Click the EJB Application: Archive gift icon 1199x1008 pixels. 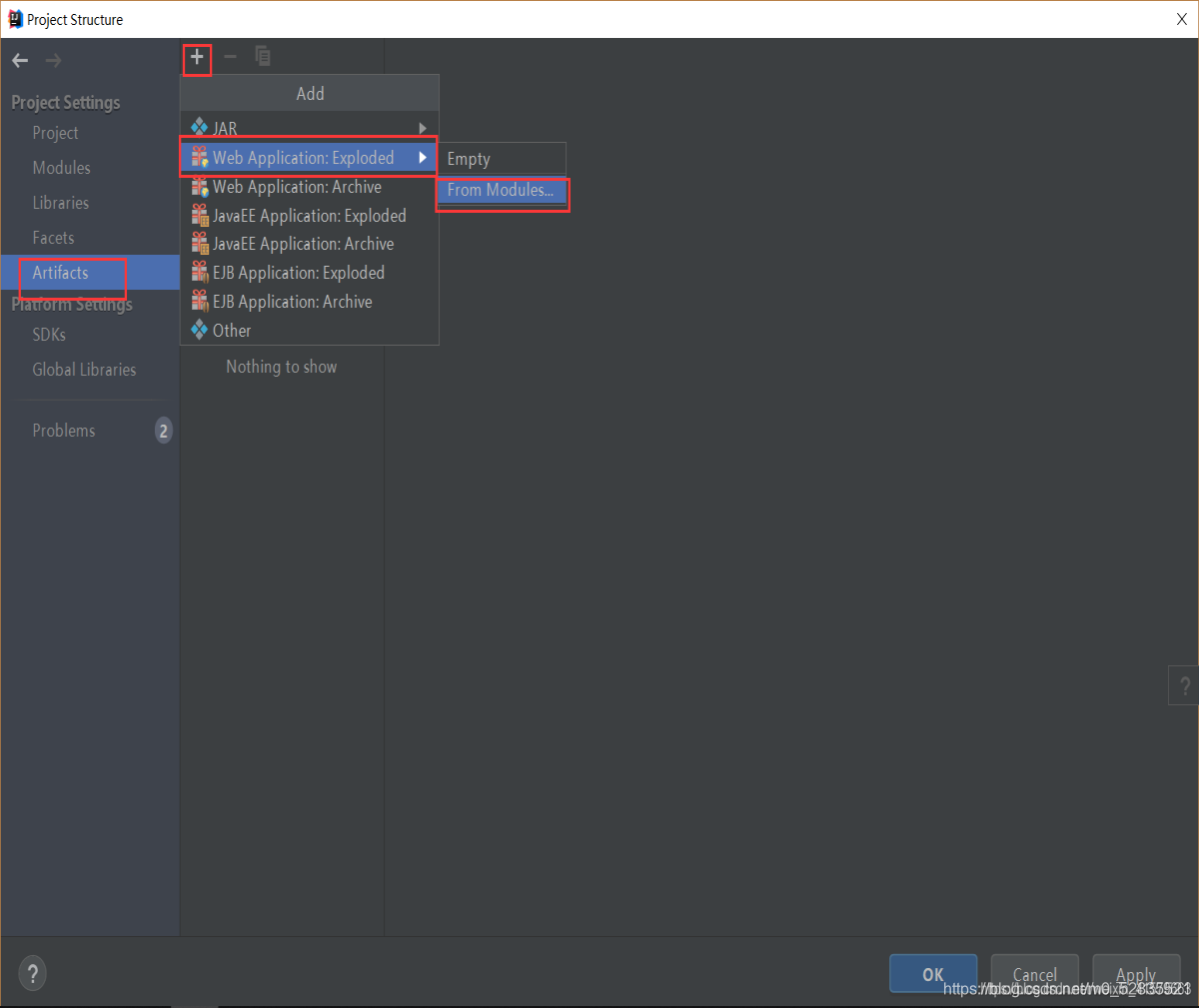coord(200,301)
